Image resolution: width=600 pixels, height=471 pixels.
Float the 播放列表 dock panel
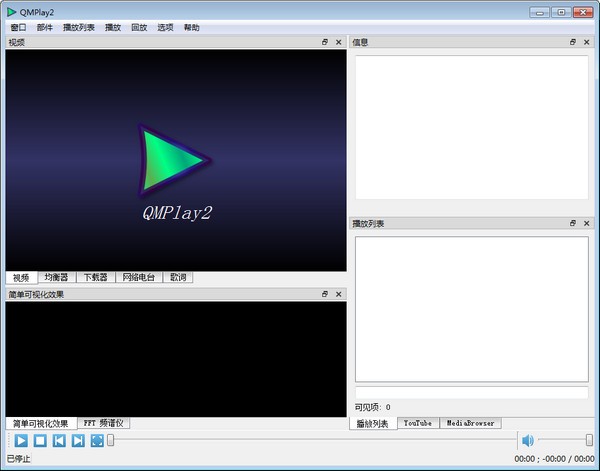click(573, 223)
